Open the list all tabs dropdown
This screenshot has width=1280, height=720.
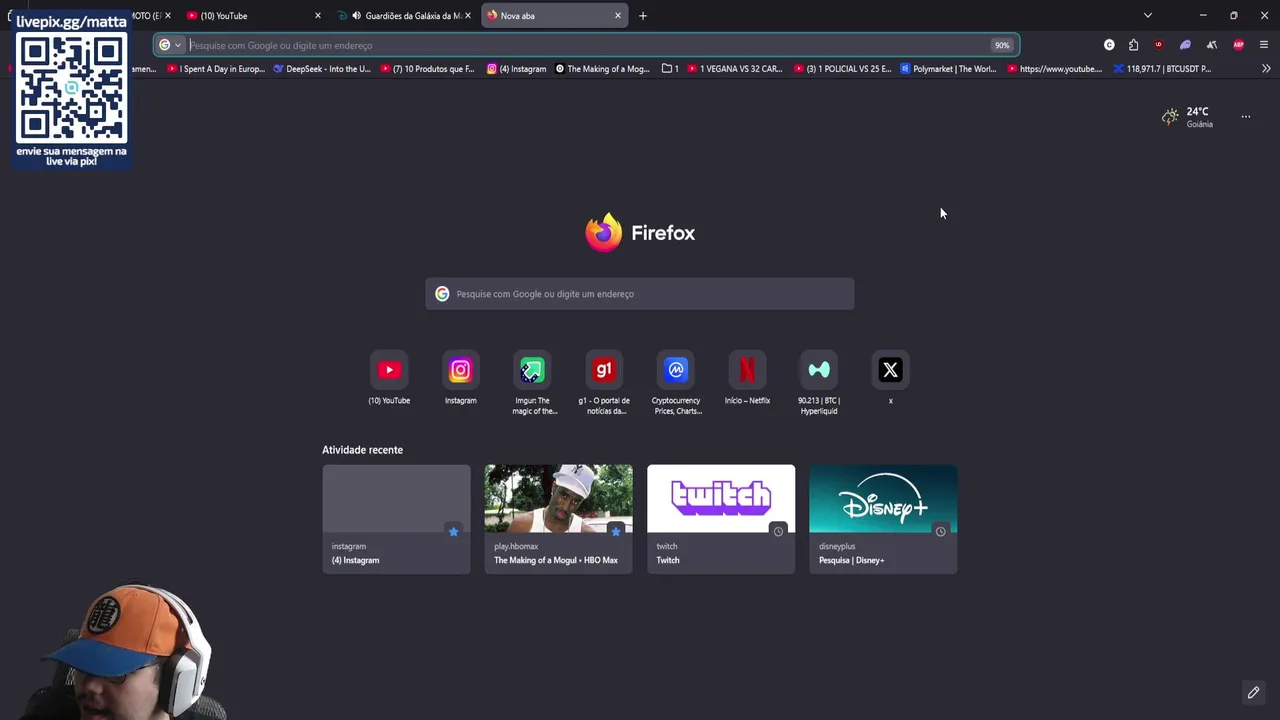[1148, 16]
